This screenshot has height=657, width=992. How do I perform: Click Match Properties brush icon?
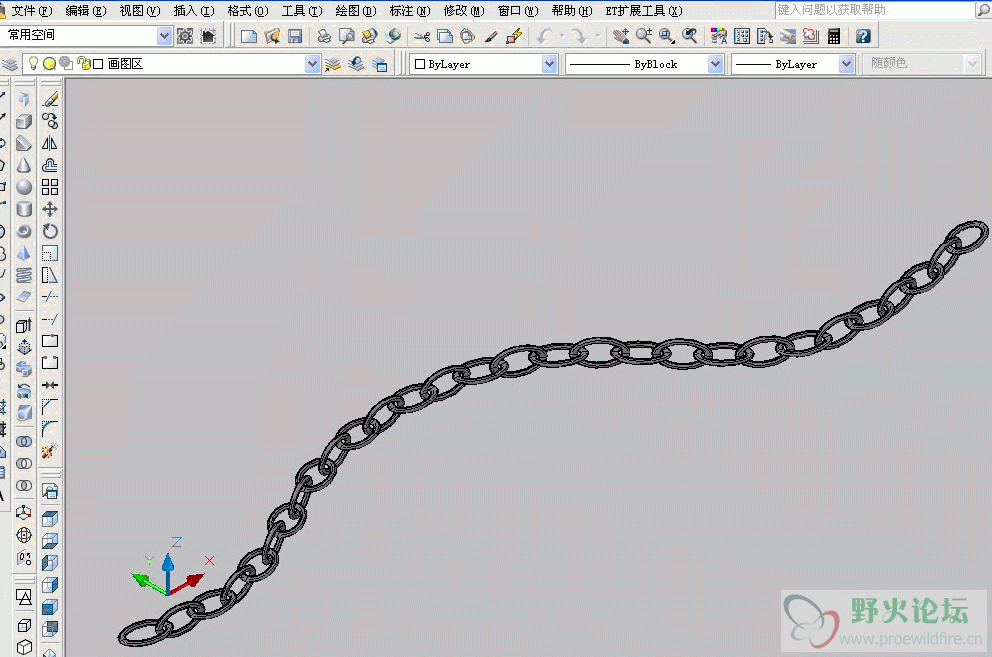click(x=491, y=36)
